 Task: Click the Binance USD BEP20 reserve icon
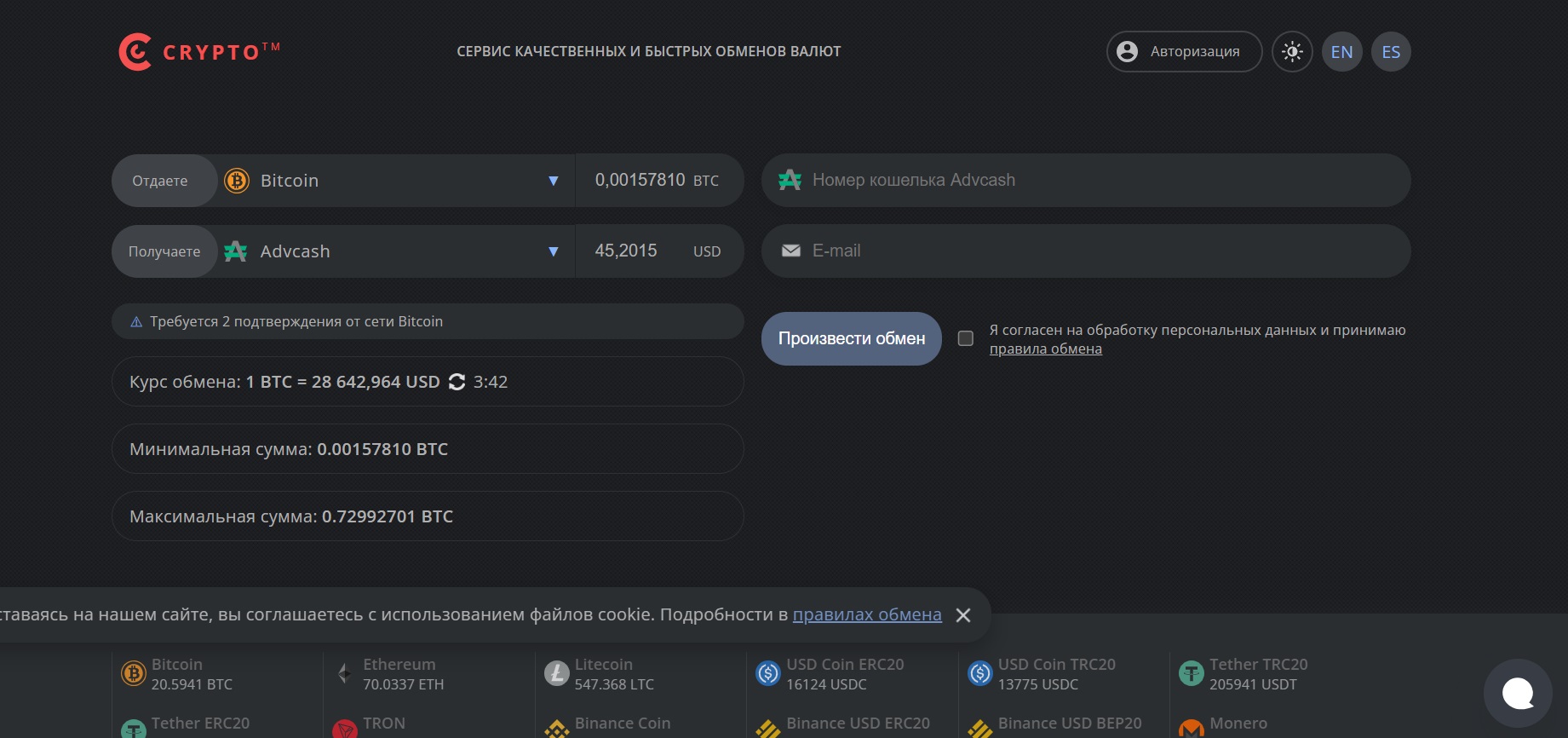tap(980, 729)
